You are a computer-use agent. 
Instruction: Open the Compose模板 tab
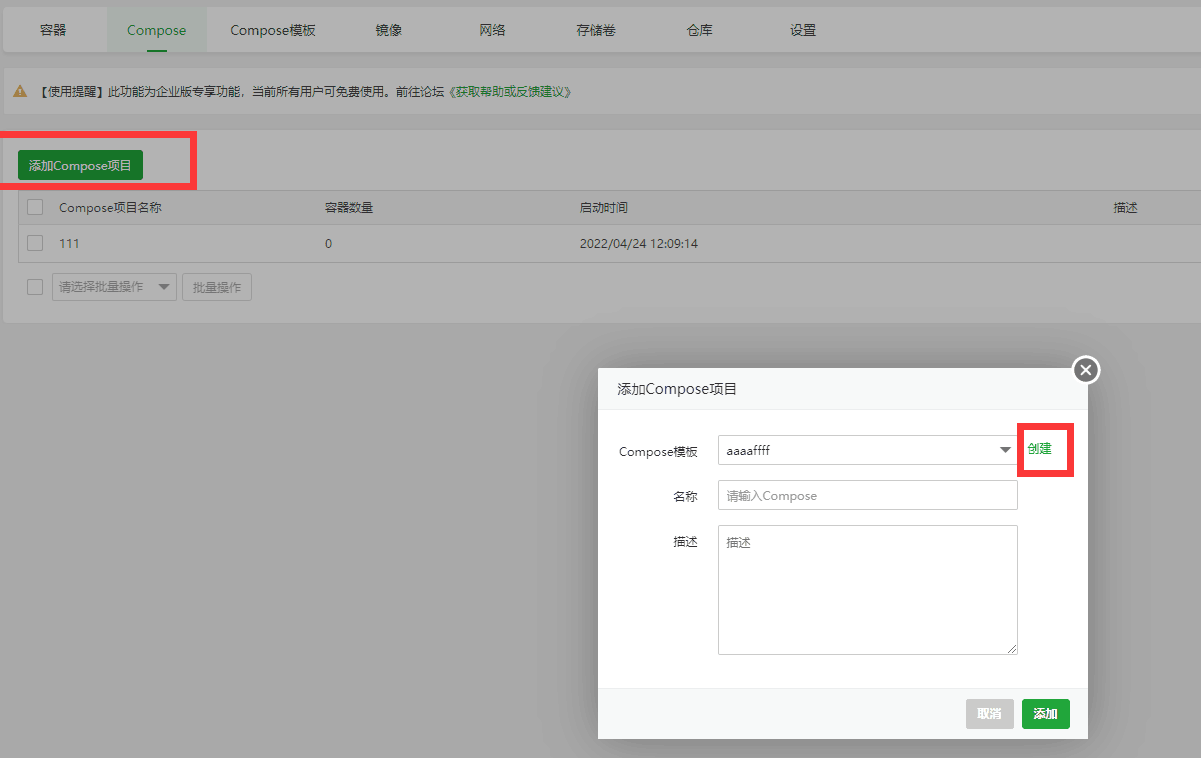(x=273, y=30)
